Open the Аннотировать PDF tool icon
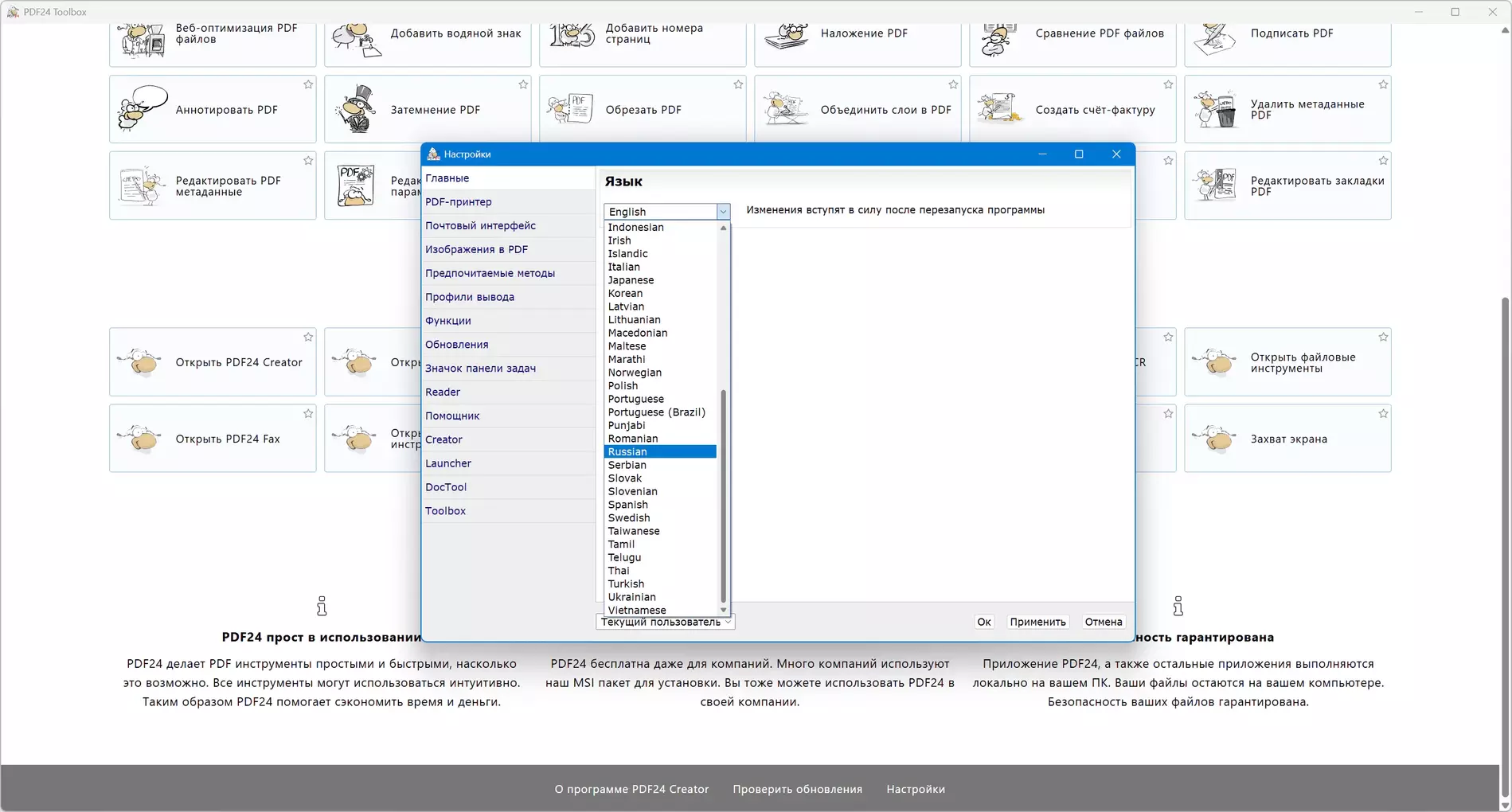 [143, 108]
